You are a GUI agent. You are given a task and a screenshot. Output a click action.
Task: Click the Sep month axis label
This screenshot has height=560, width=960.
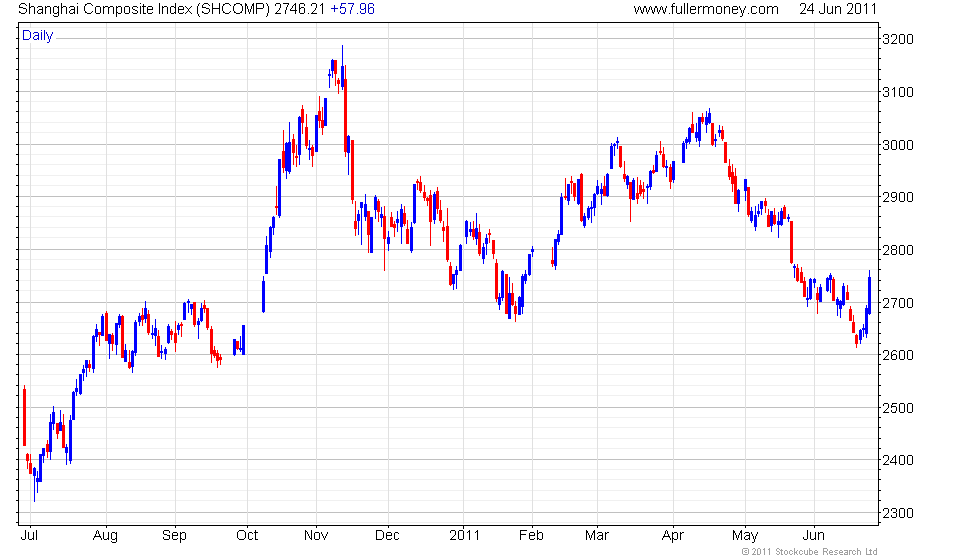point(174,536)
